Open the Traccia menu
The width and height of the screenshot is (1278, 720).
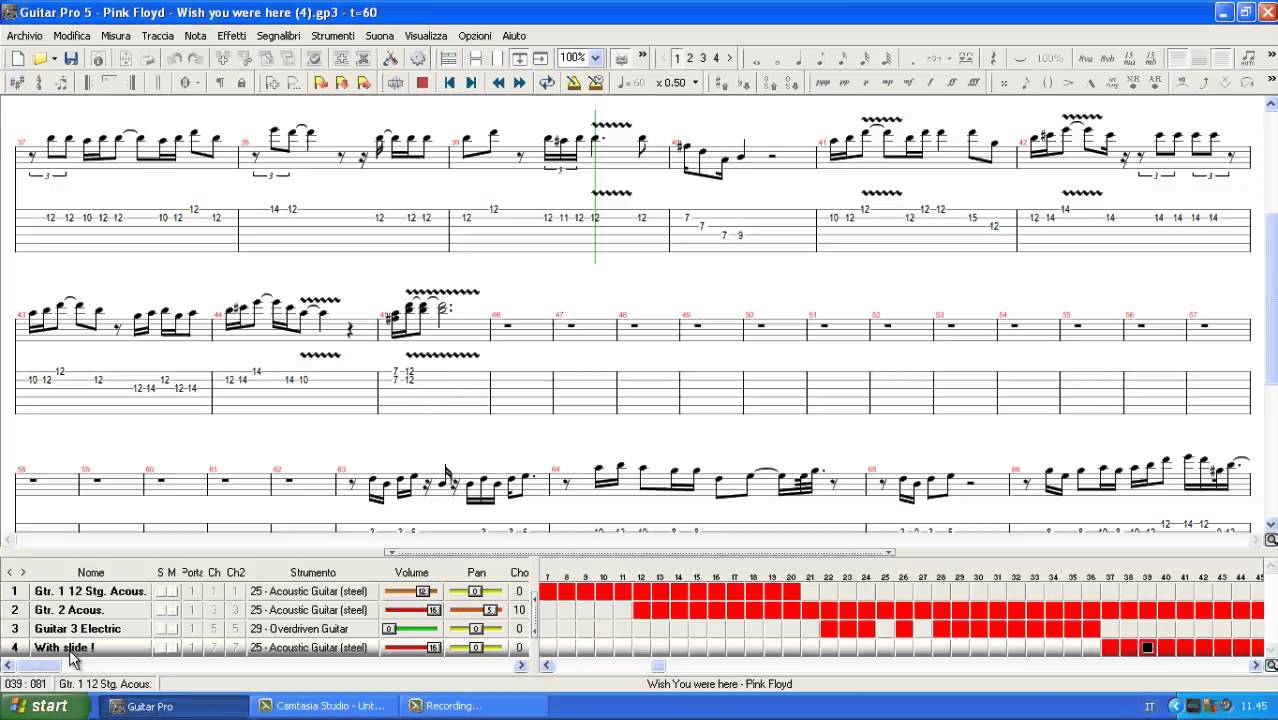click(x=157, y=35)
